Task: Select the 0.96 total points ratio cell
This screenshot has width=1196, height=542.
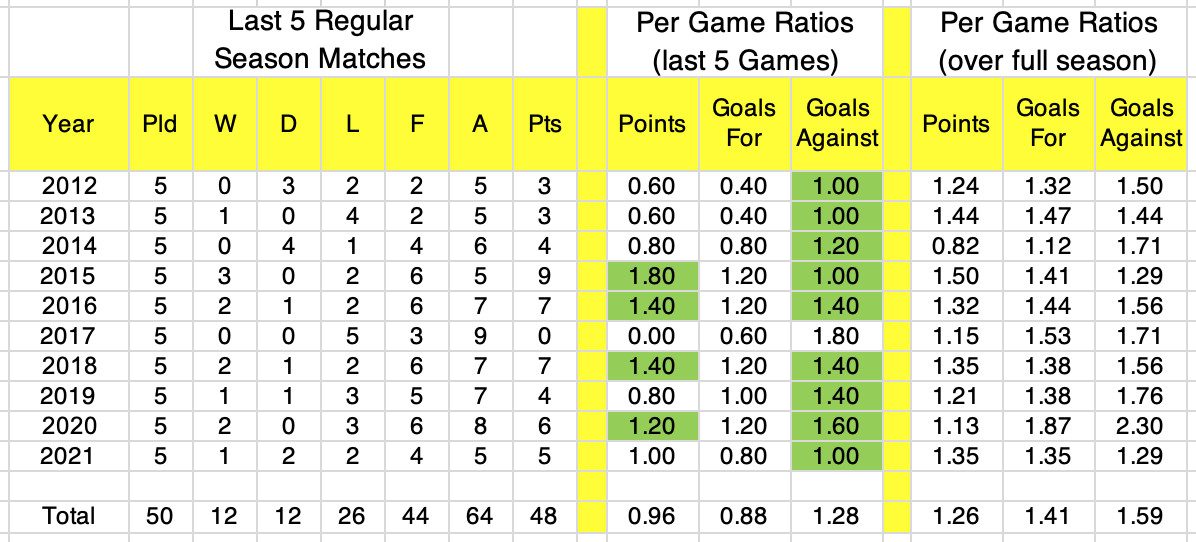Action: click(652, 516)
